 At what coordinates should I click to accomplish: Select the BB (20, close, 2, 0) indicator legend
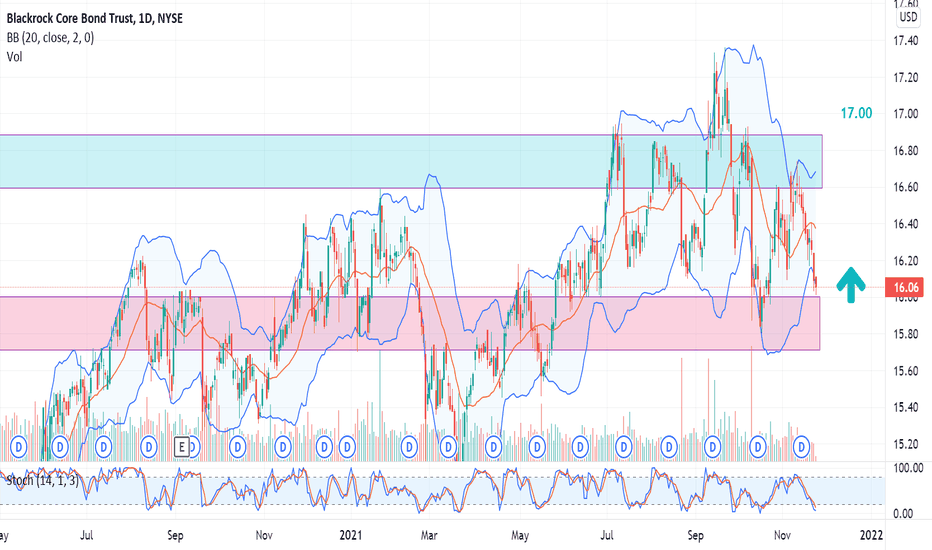tap(50, 38)
